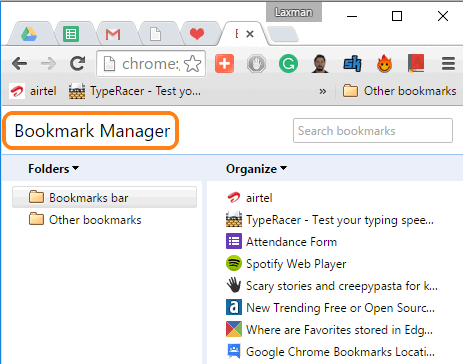Switch to the blank page tab

[155, 34]
